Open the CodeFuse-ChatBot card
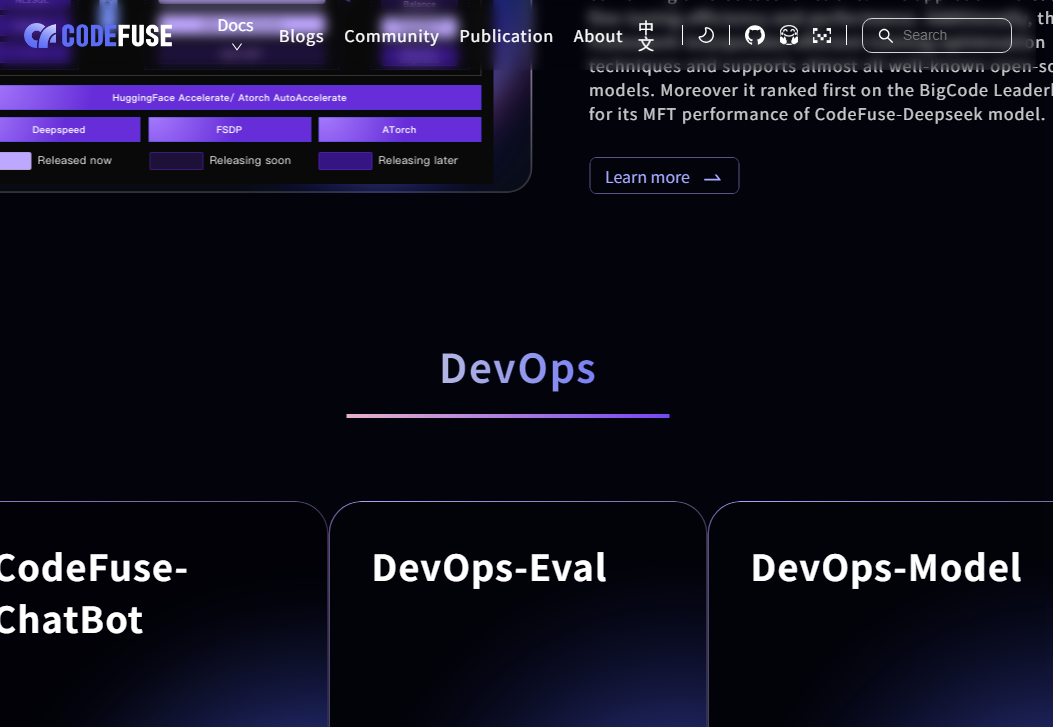 [163, 614]
